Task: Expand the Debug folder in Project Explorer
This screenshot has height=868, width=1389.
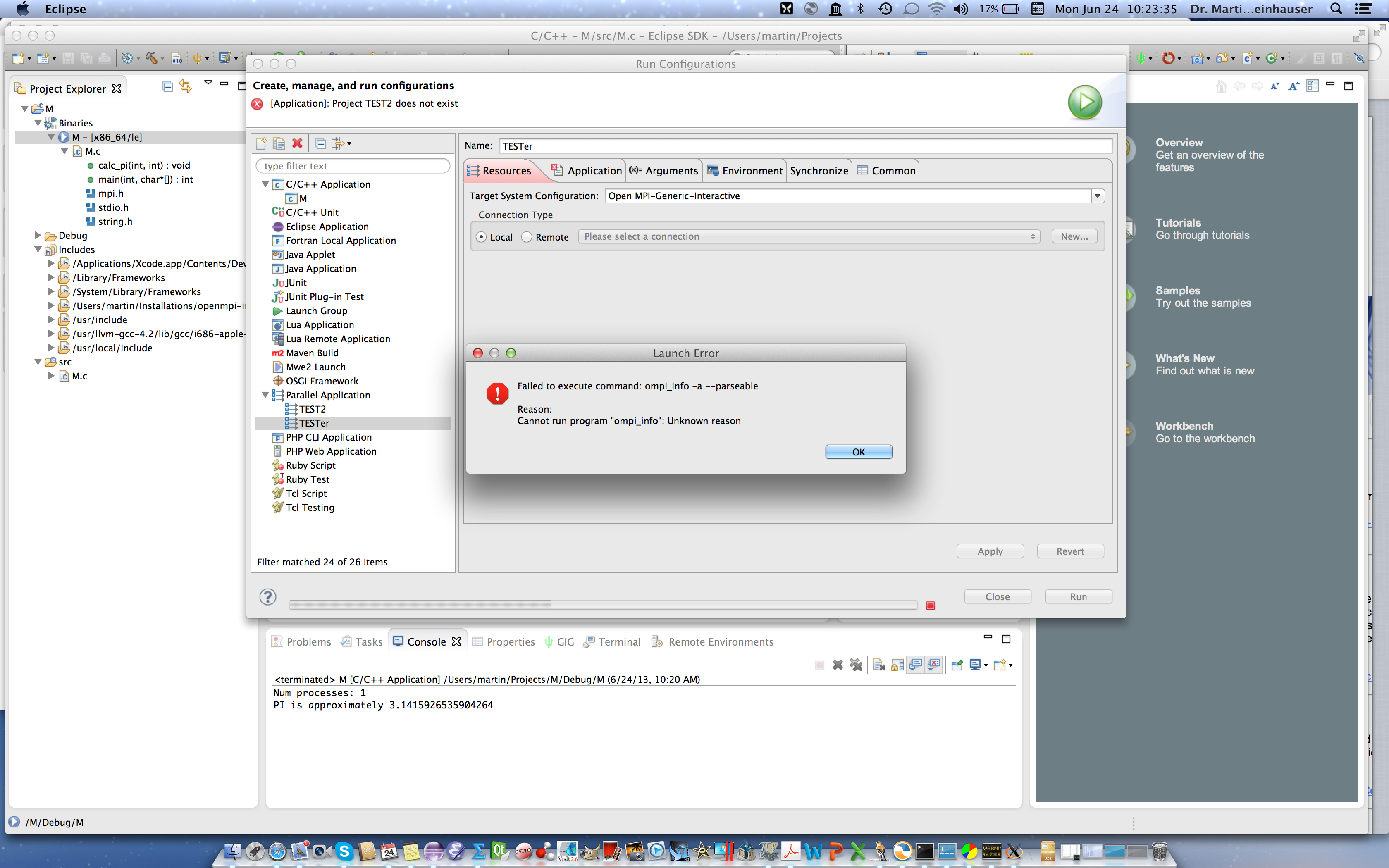Action: [38, 235]
